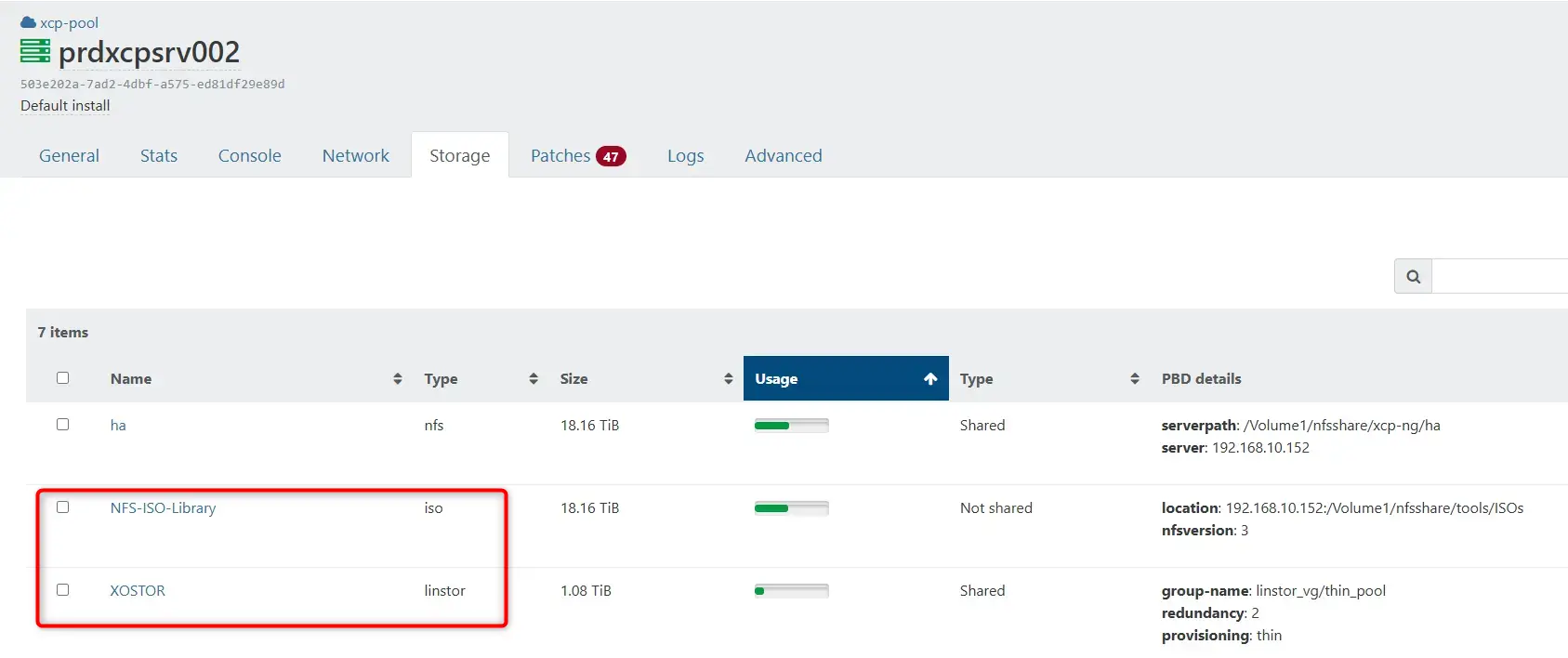Click the Name column header
Viewport: 1568px width, 658px height.
(x=131, y=378)
